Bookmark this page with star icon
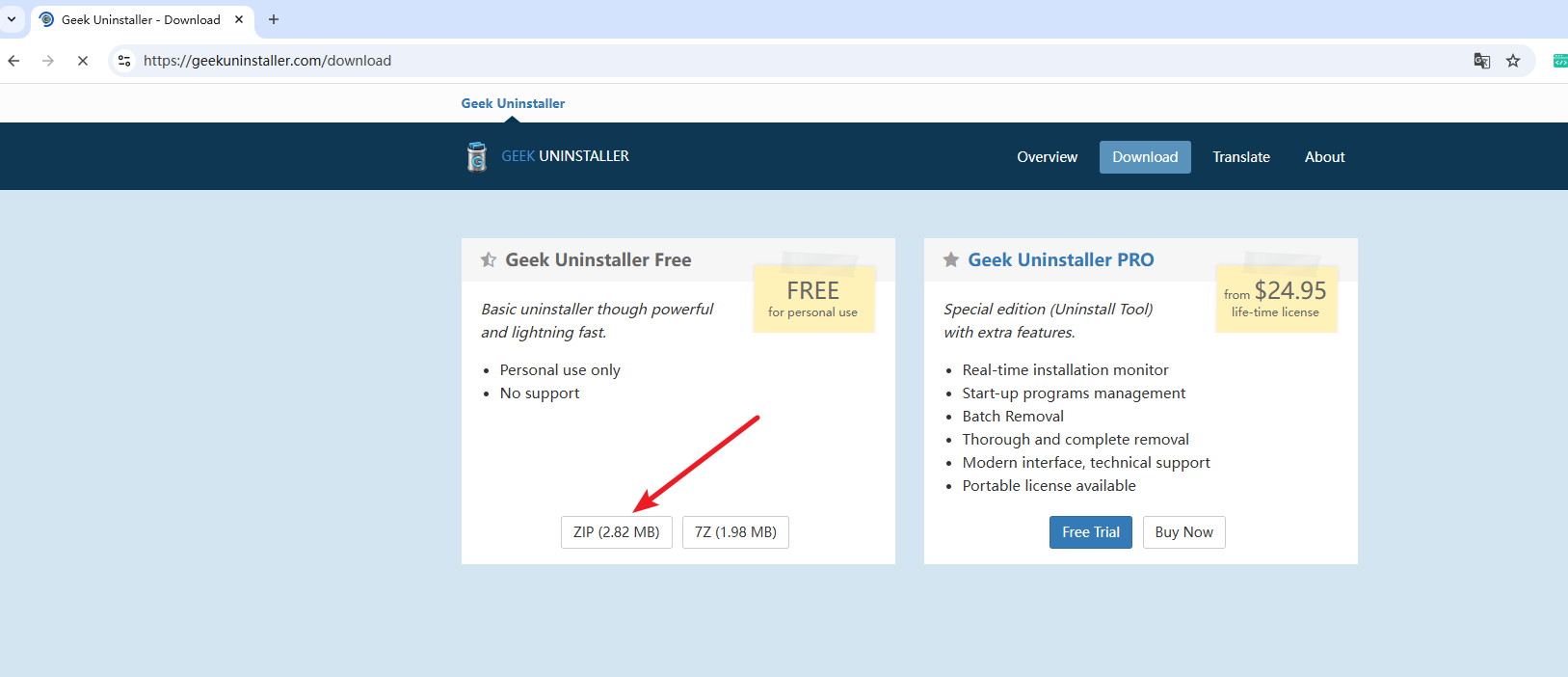 [x=1513, y=61]
